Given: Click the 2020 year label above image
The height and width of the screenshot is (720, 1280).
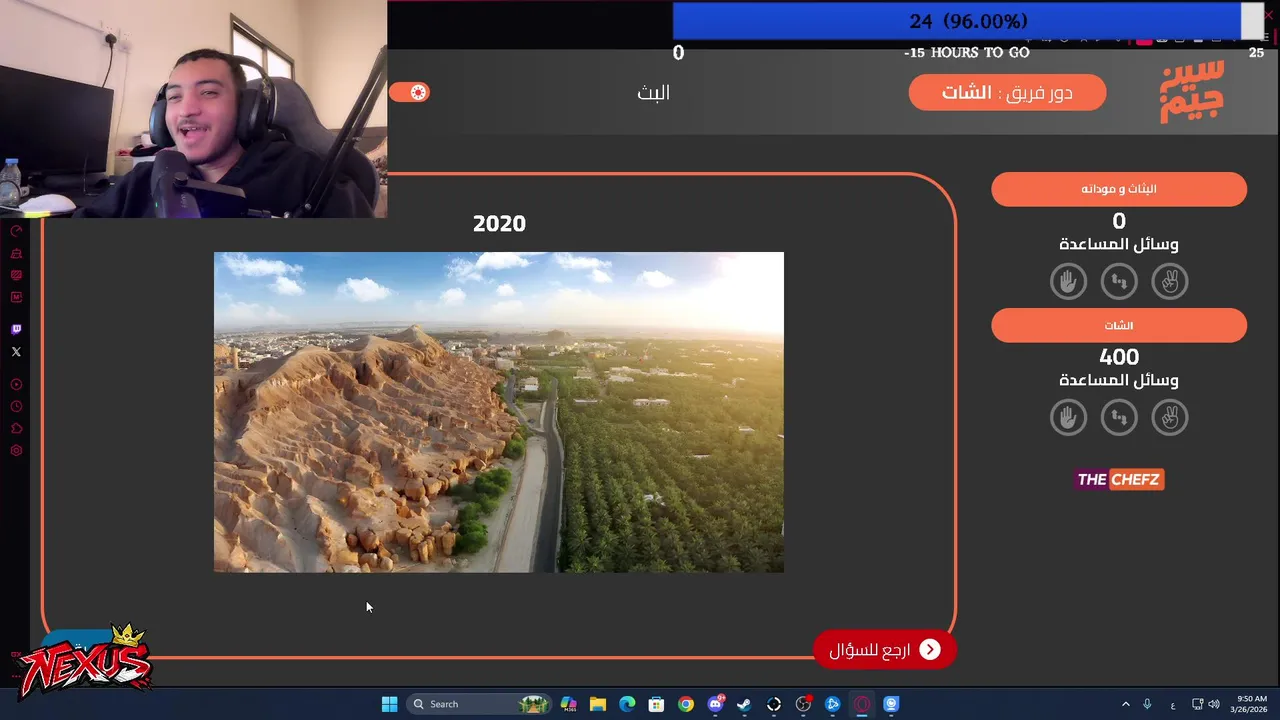Looking at the screenshot, I should tap(499, 223).
